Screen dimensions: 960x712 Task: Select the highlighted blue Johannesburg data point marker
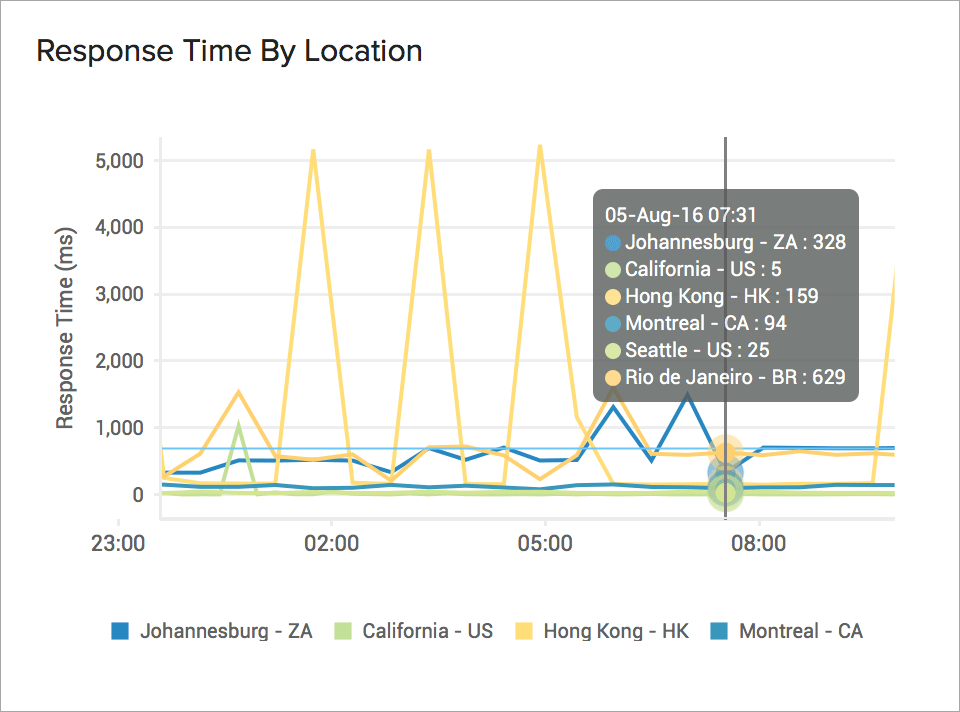tap(725, 470)
